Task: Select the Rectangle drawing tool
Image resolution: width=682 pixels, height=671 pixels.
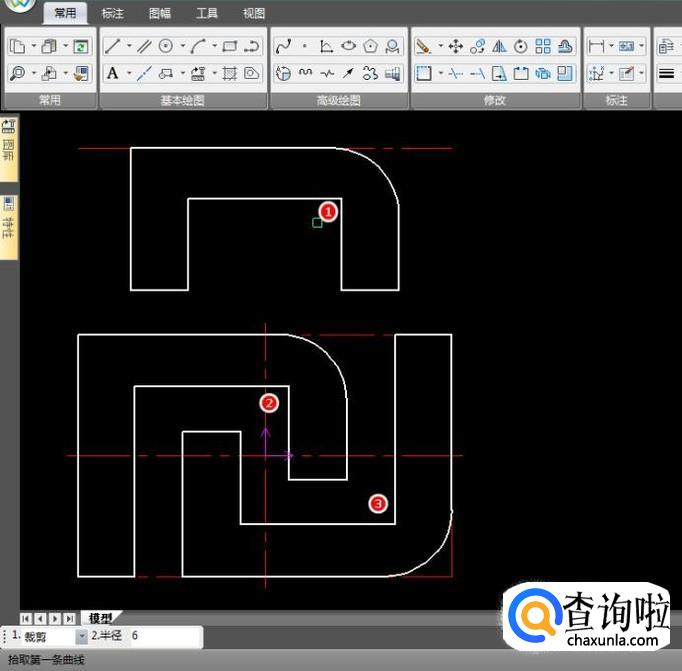Action: pyautogui.click(x=229, y=46)
